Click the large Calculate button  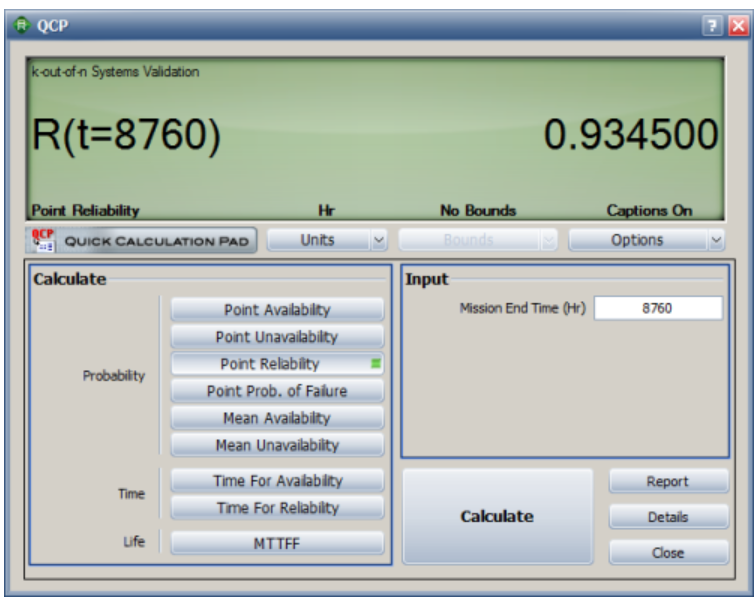497,516
